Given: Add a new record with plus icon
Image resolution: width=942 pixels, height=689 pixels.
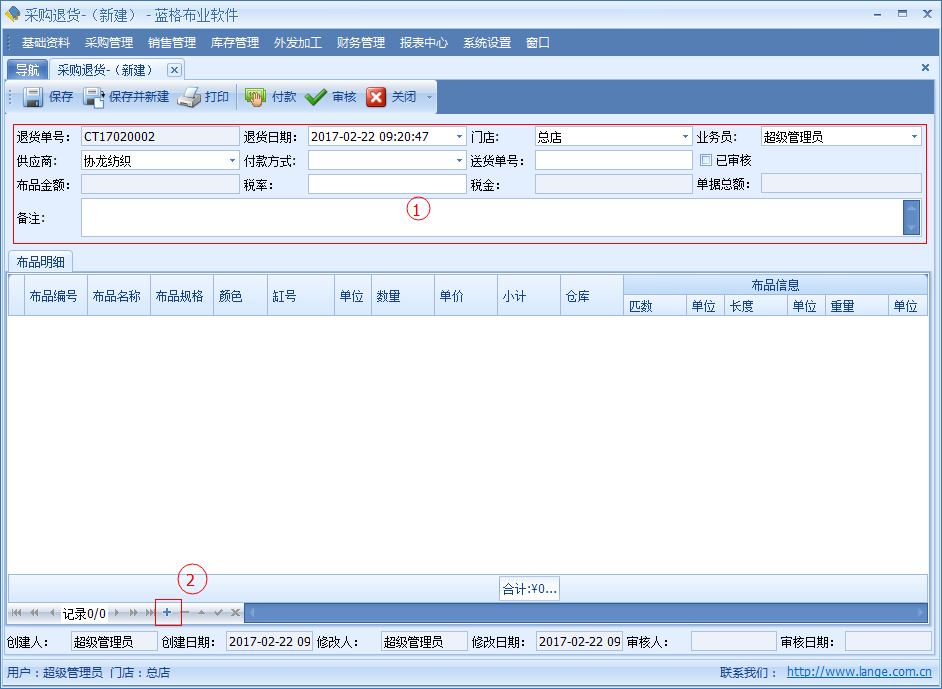Looking at the screenshot, I should (x=167, y=612).
